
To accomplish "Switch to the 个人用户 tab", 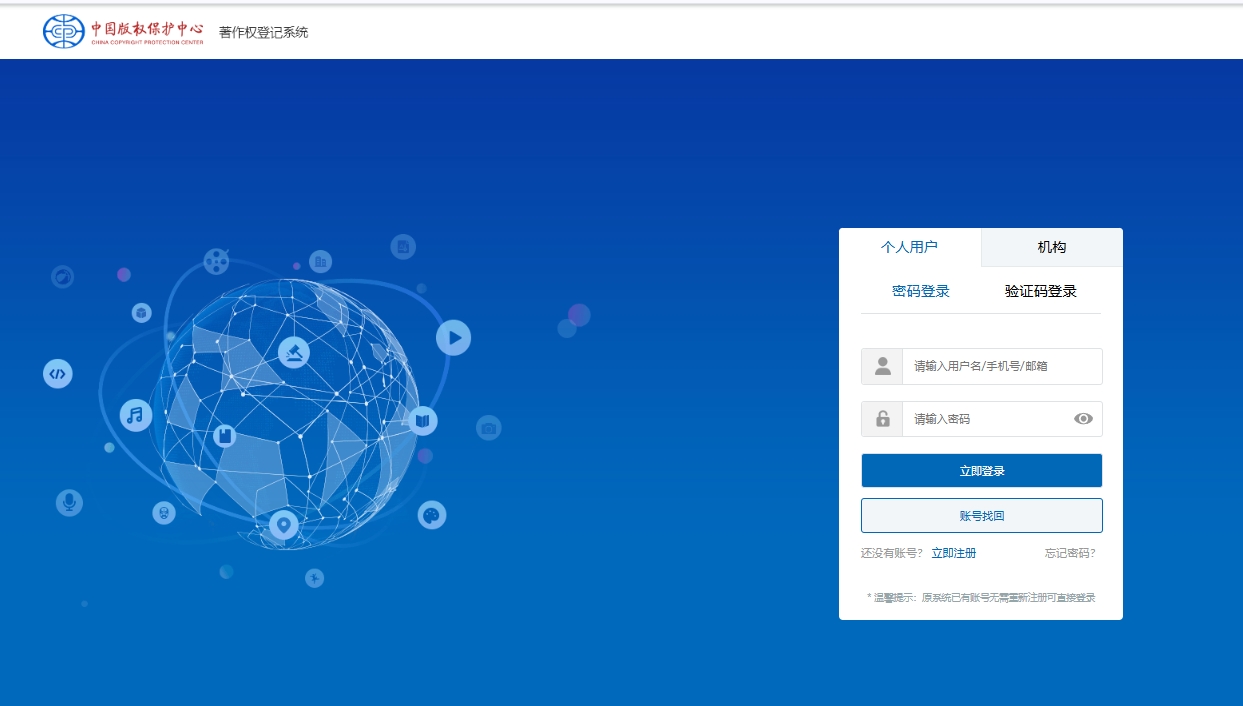I will tap(909, 247).
